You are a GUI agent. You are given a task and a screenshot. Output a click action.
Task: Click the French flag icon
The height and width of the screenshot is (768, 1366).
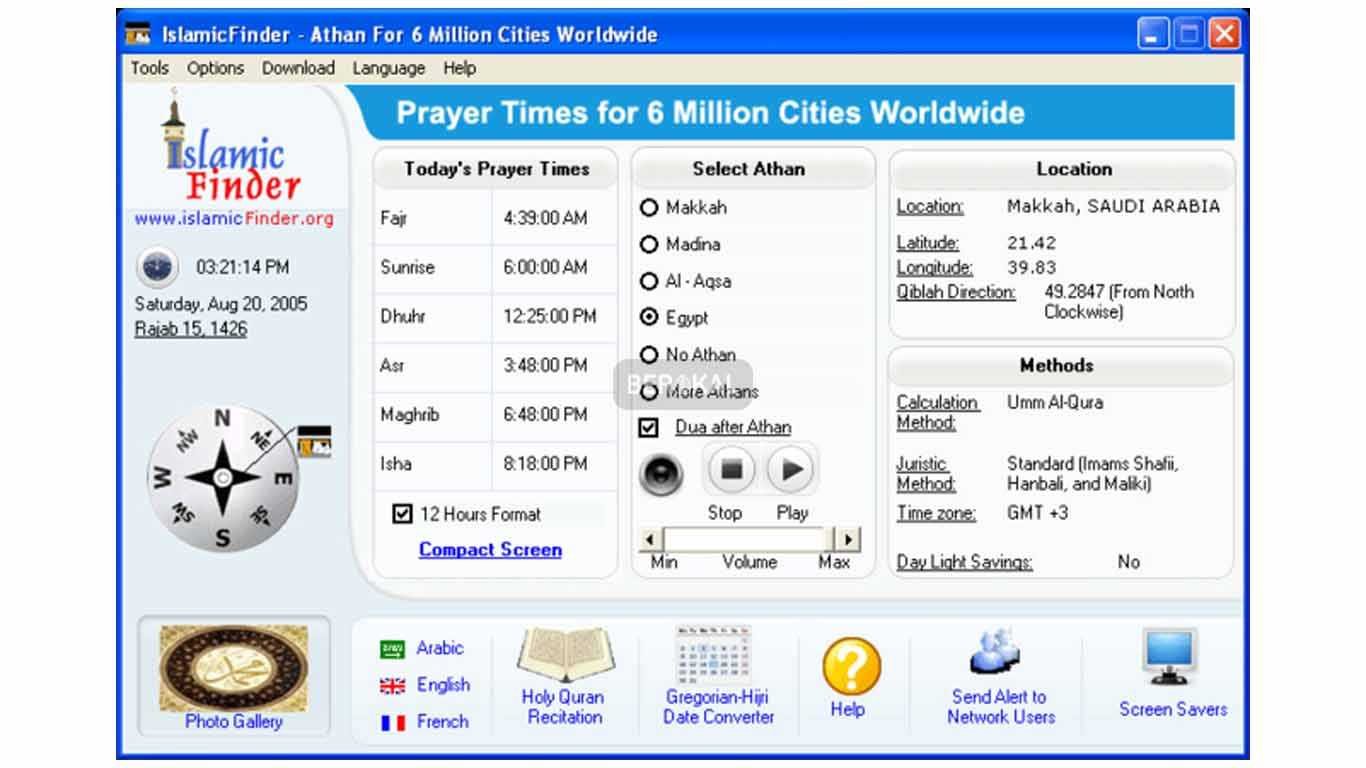tap(392, 722)
